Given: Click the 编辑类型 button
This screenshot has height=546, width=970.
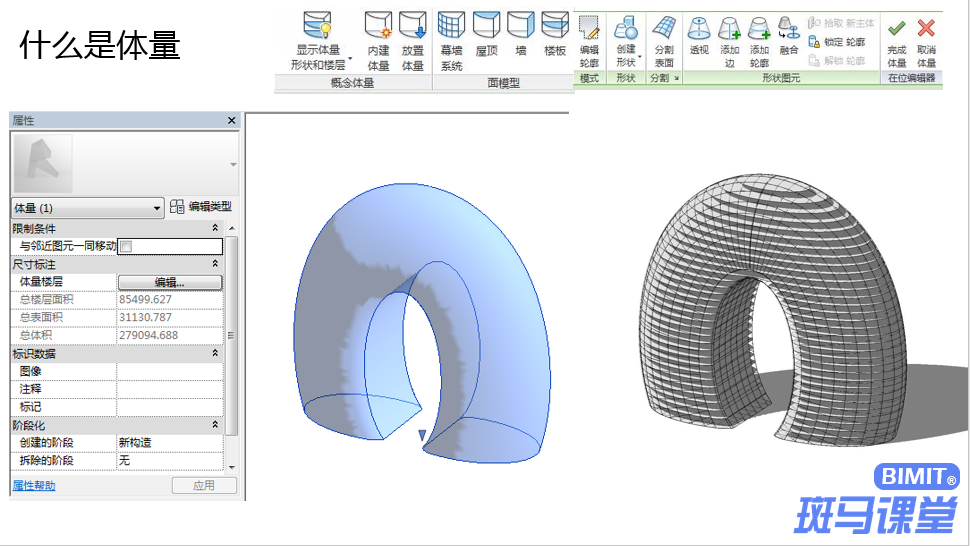Looking at the screenshot, I should click(x=201, y=207).
